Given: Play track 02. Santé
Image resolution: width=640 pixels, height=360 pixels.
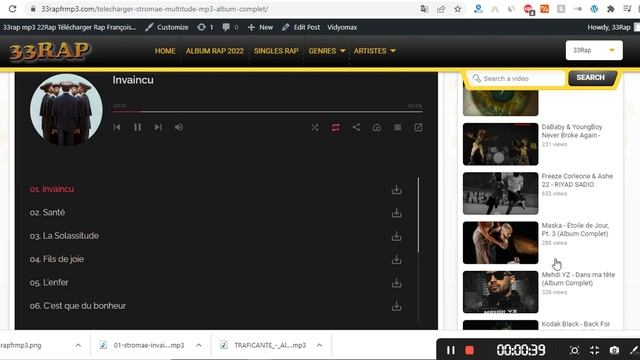Looking at the screenshot, I should click(x=47, y=212).
